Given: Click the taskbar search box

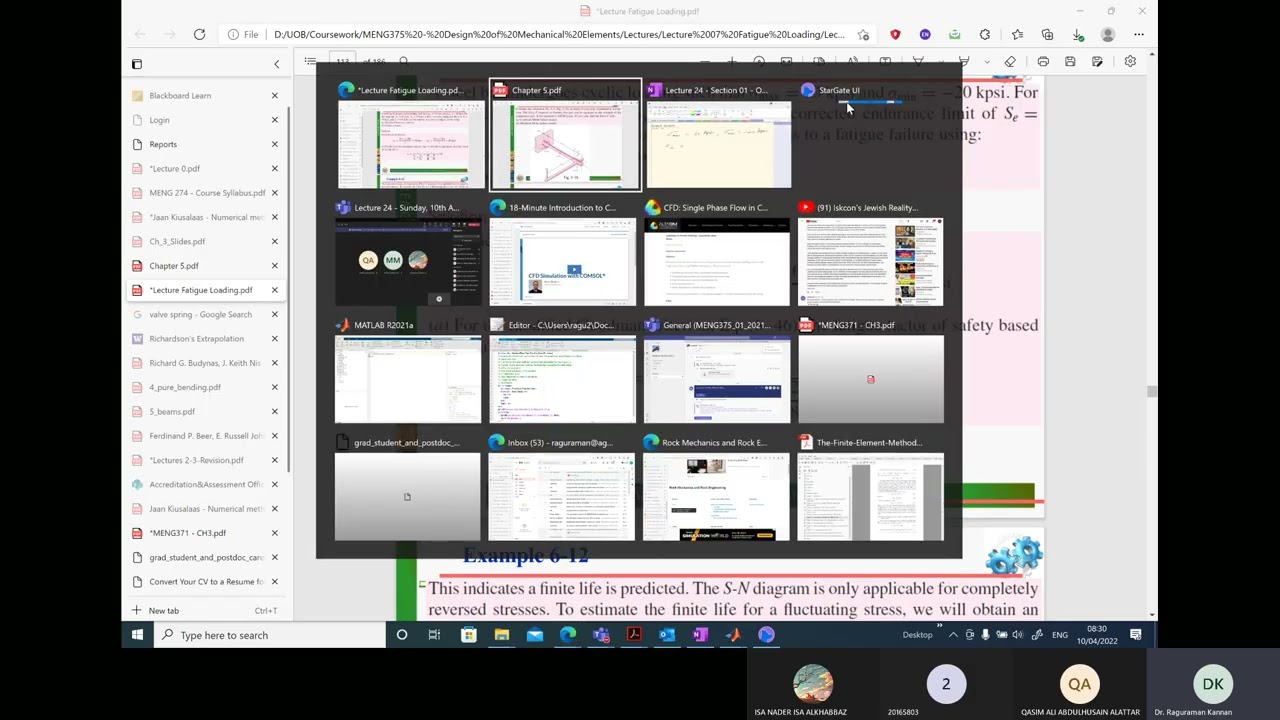Looking at the screenshot, I should (x=270, y=635).
